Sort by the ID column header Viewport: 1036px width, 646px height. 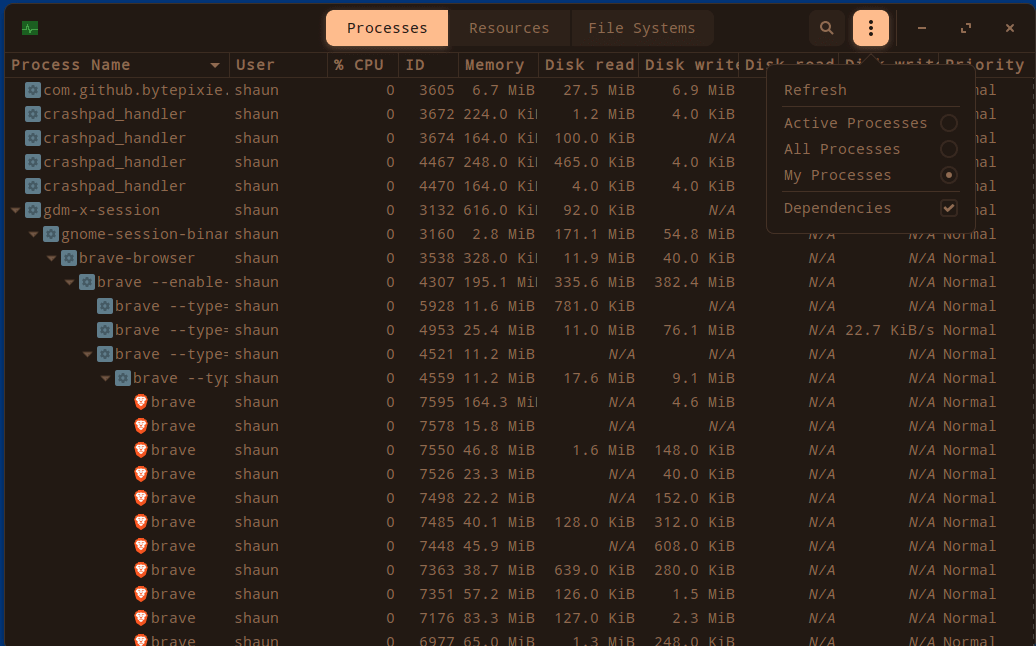click(428, 65)
